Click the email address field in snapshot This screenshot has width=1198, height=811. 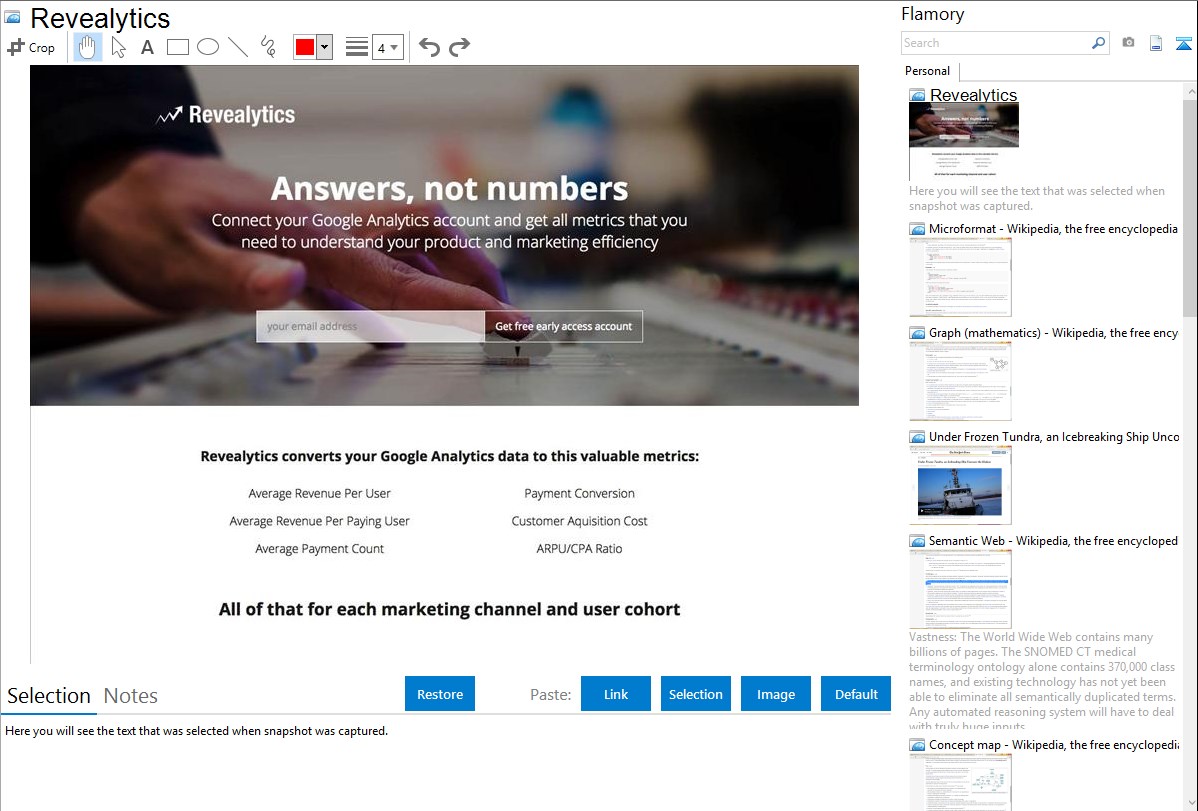click(370, 326)
